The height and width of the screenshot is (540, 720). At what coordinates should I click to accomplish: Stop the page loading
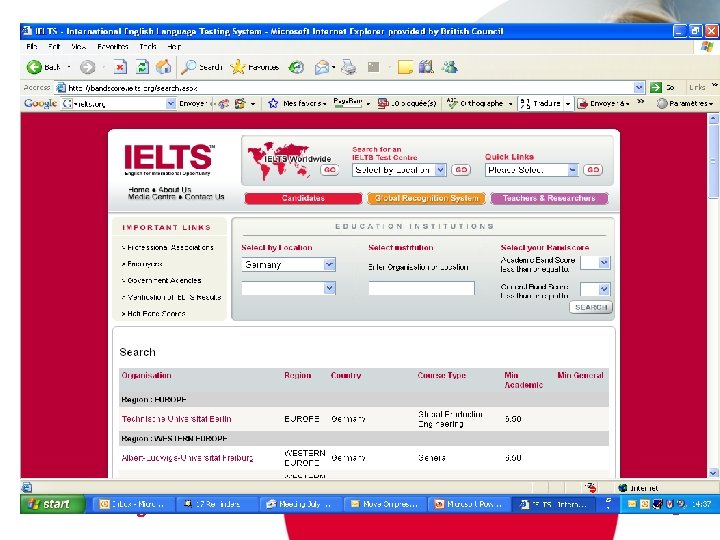point(120,67)
